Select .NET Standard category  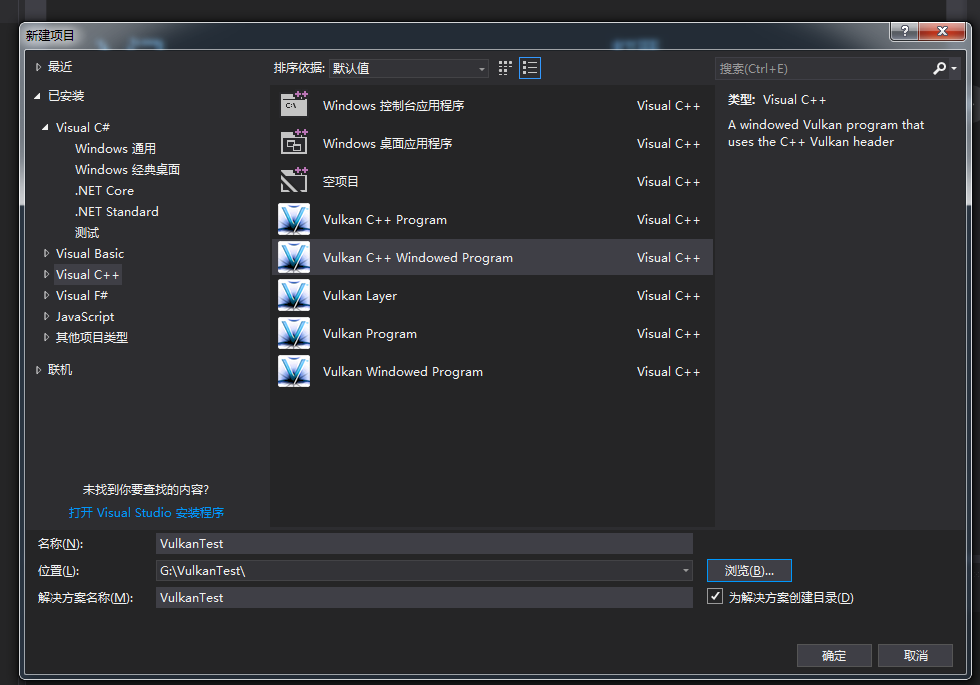116,211
